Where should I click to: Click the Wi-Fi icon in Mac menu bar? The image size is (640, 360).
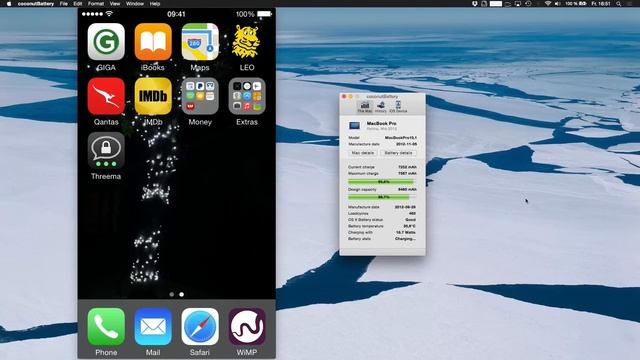[548, 4]
